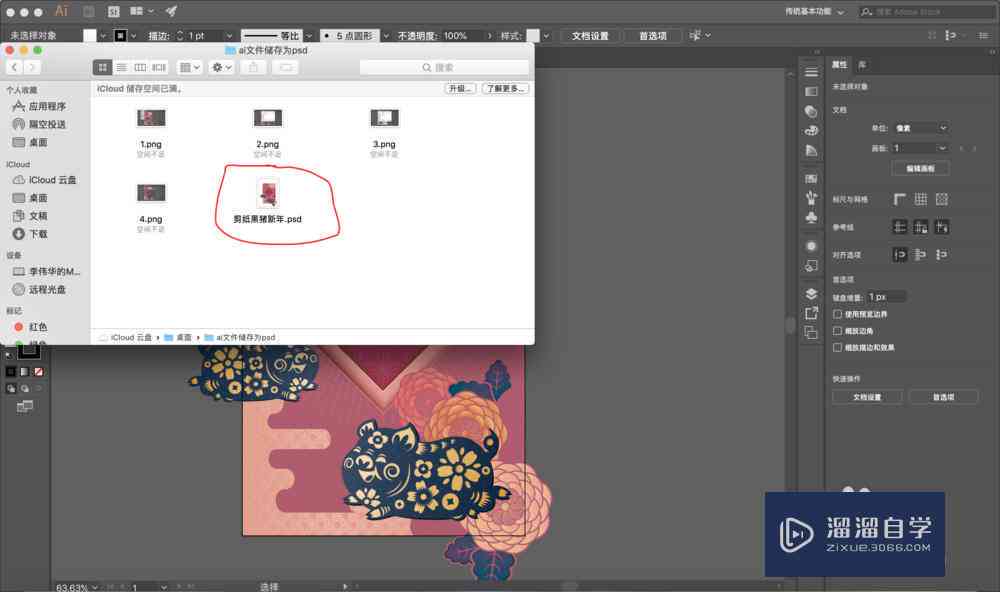The image size is (1000, 592).
Task: Click the fill color swatch in control bar
Action: pos(90,36)
